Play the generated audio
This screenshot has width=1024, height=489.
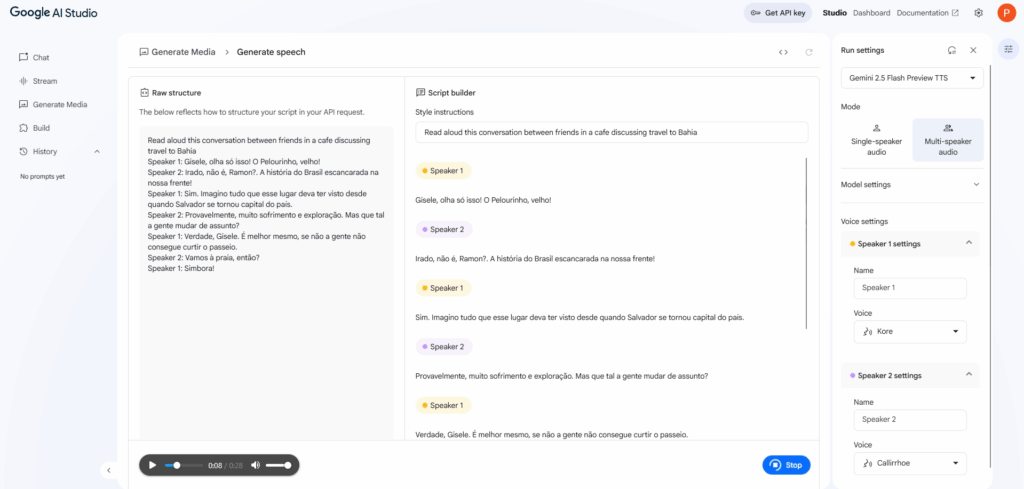tap(153, 465)
